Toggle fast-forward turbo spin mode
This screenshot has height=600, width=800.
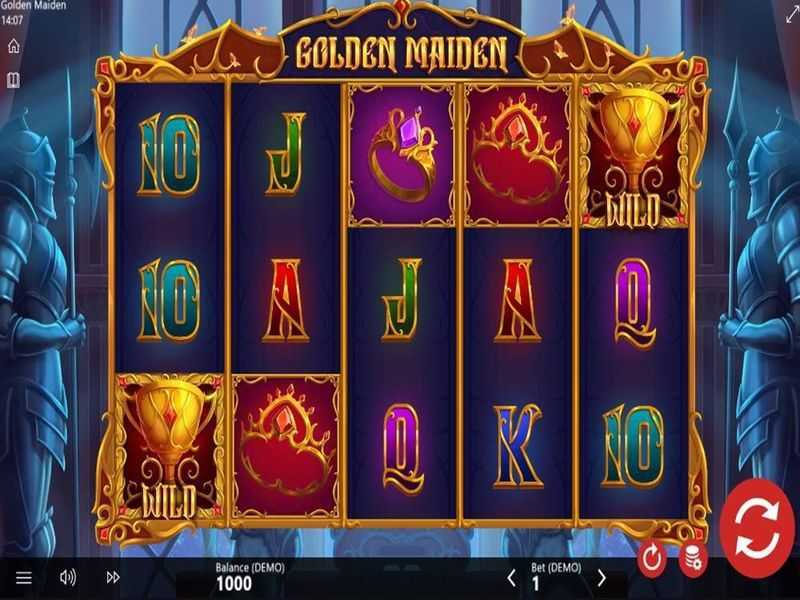pyautogui.click(x=113, y=577)
